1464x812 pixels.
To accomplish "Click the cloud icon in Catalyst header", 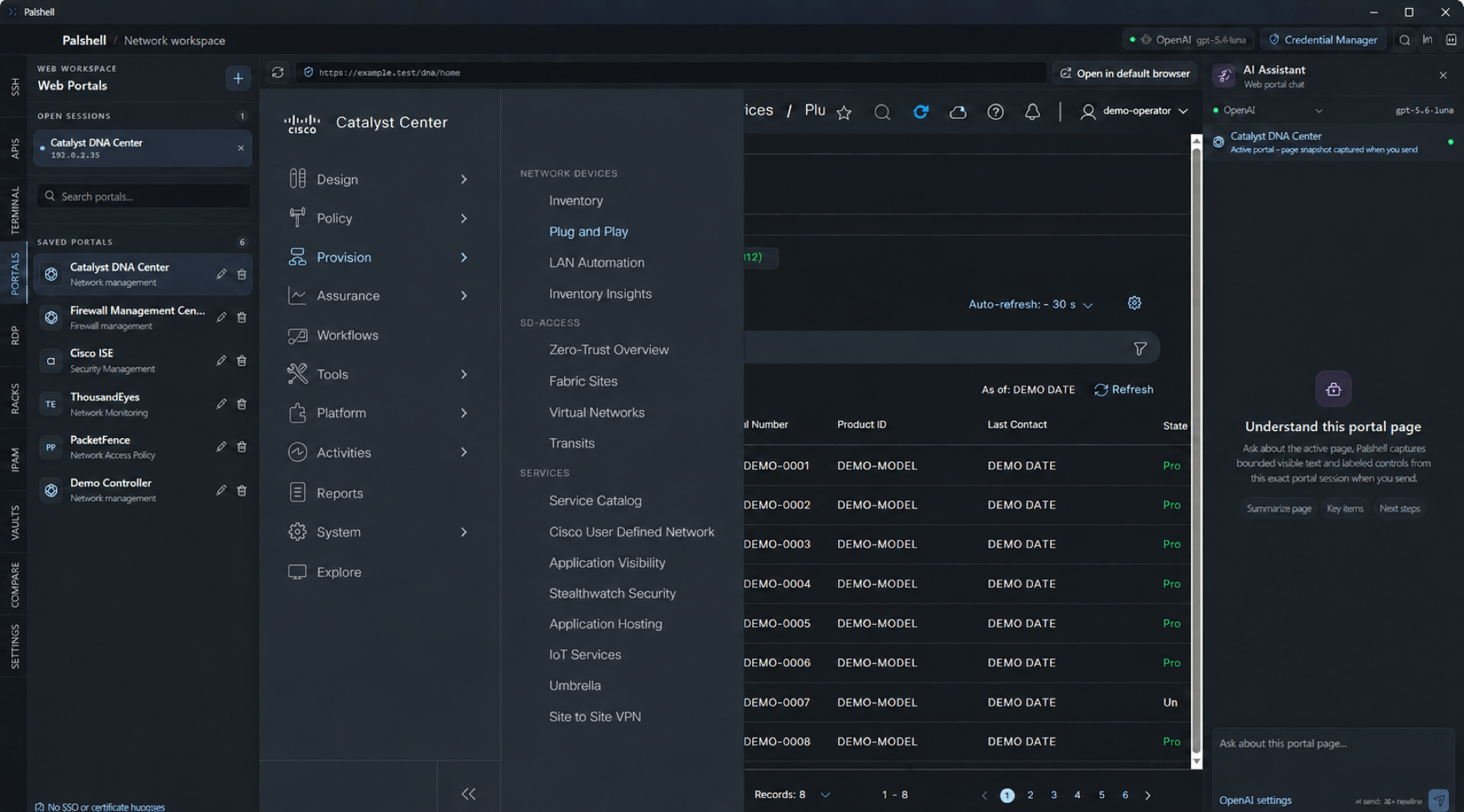I will (958, 112).
